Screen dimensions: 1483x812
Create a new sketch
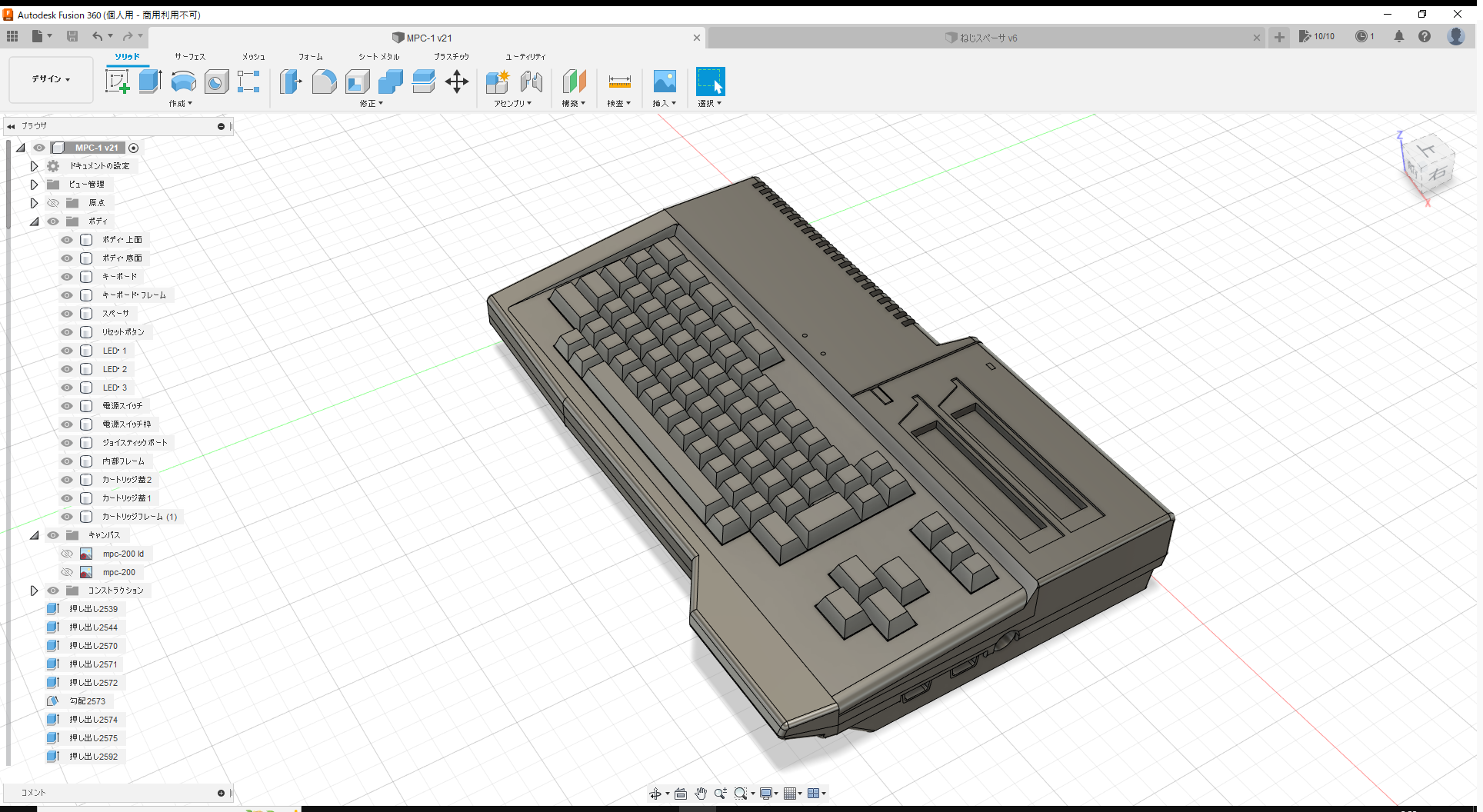pyautogui.click(x=118, y=81)
